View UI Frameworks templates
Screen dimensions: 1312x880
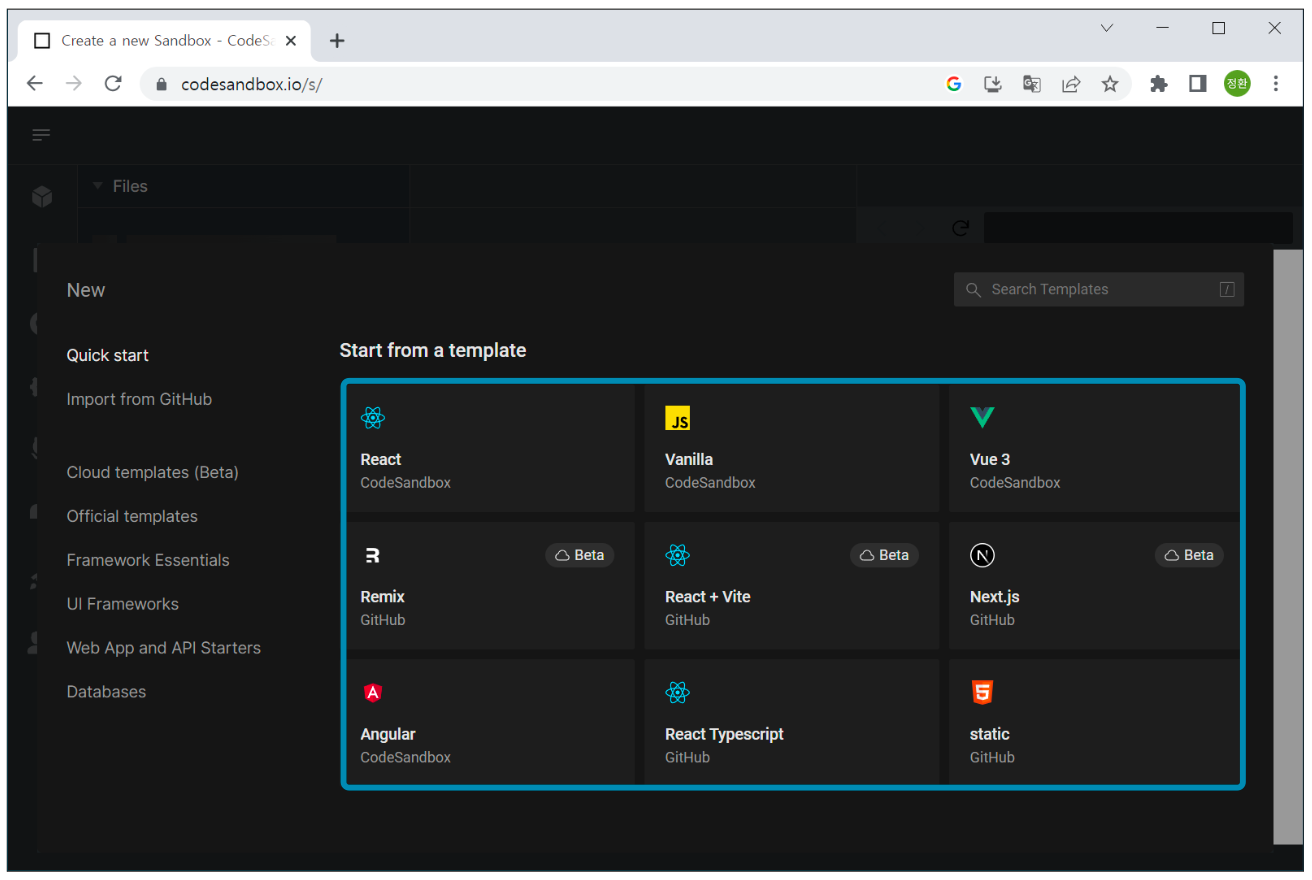[123, 604]
